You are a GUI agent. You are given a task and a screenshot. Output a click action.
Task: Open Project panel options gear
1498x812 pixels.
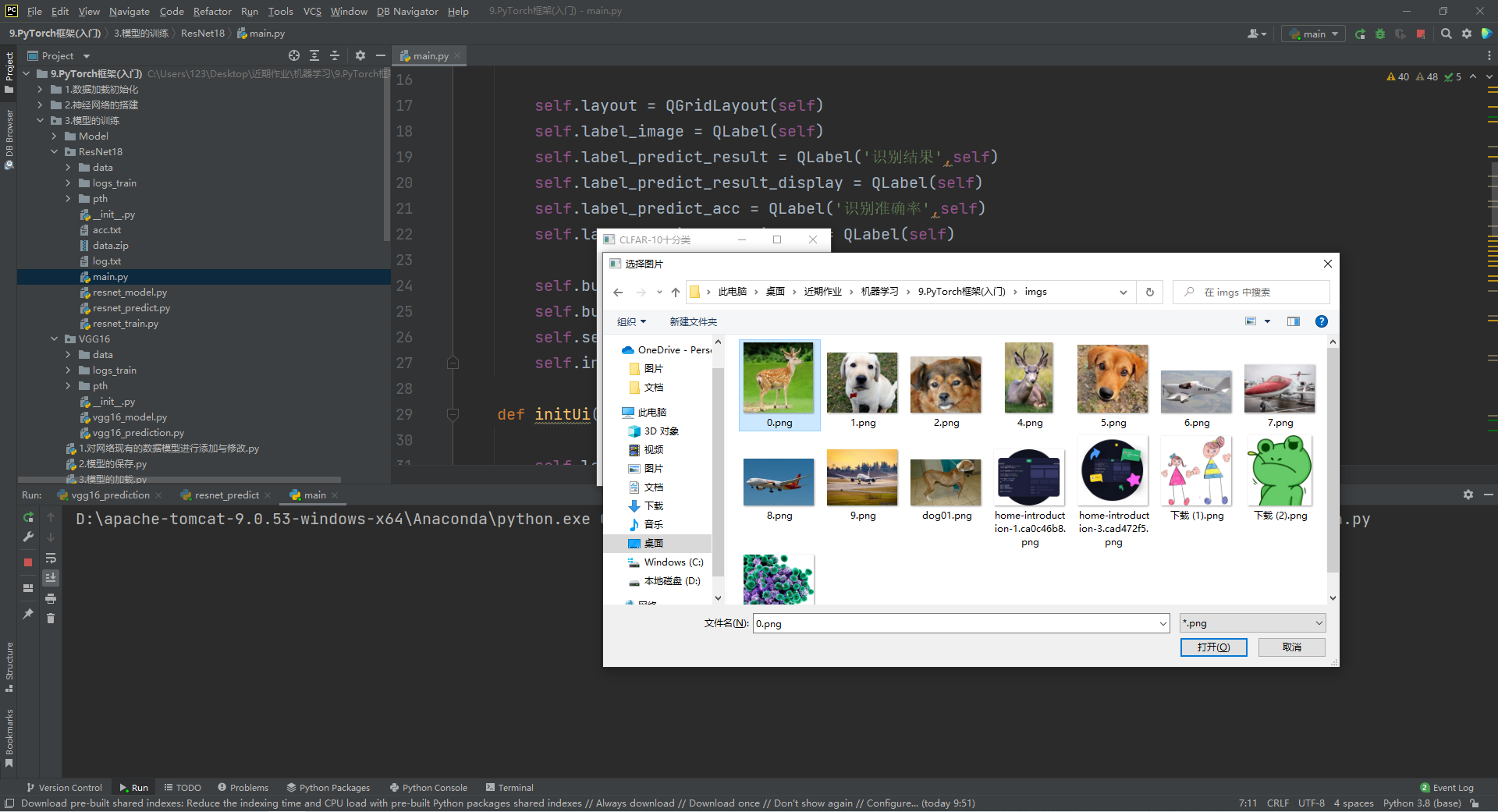tap(360, 55)
